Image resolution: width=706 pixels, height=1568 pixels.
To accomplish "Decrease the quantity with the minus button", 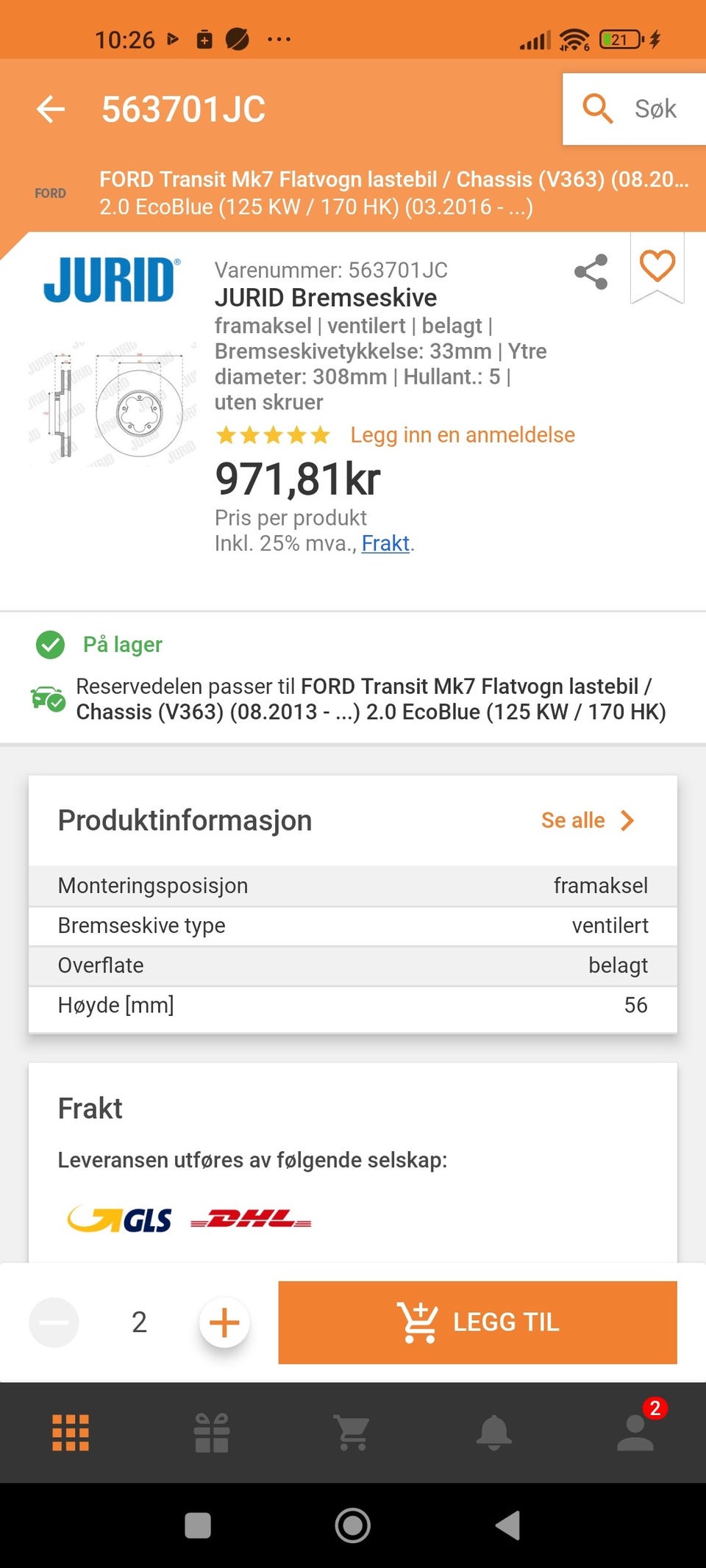I will (54, 1322).
